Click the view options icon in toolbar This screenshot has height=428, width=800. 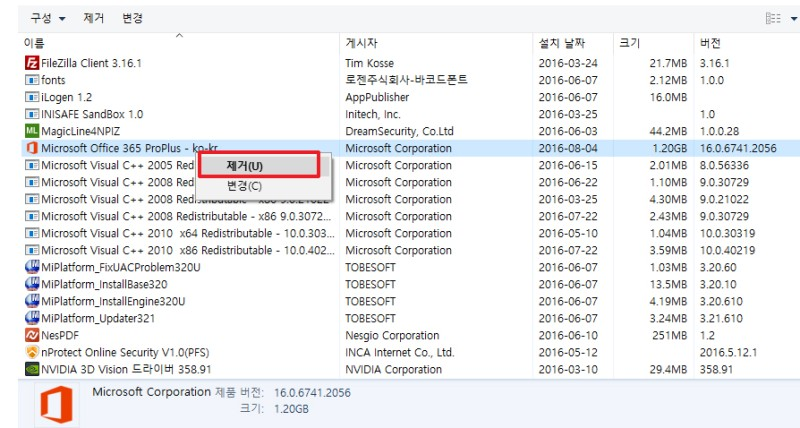point(773,18)
